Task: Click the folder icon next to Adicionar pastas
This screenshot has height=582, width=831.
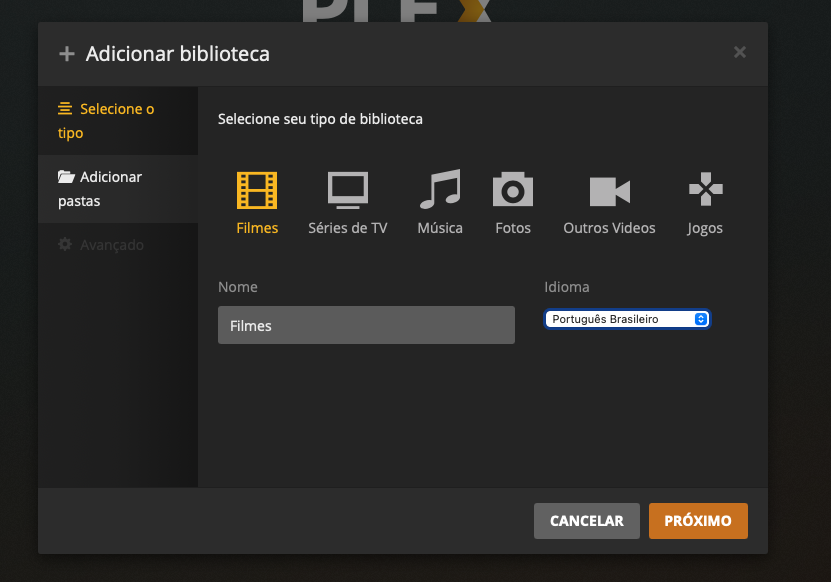Action: pyautogui.click(x=67, y=177)
